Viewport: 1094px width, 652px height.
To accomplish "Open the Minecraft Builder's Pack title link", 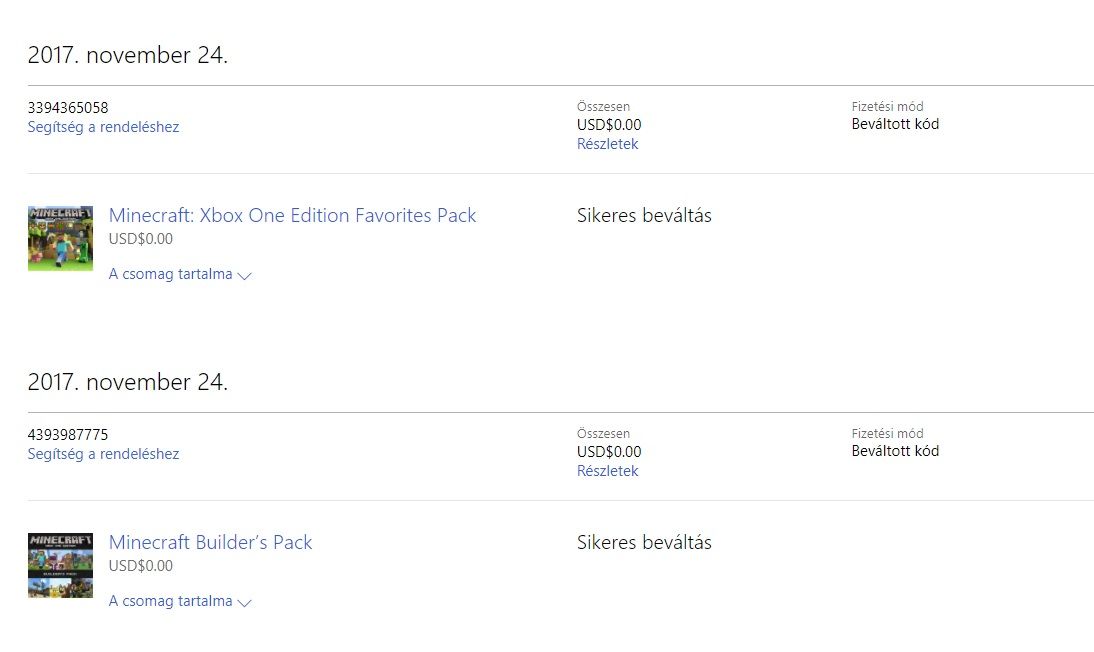I will (x=210, y=542).
